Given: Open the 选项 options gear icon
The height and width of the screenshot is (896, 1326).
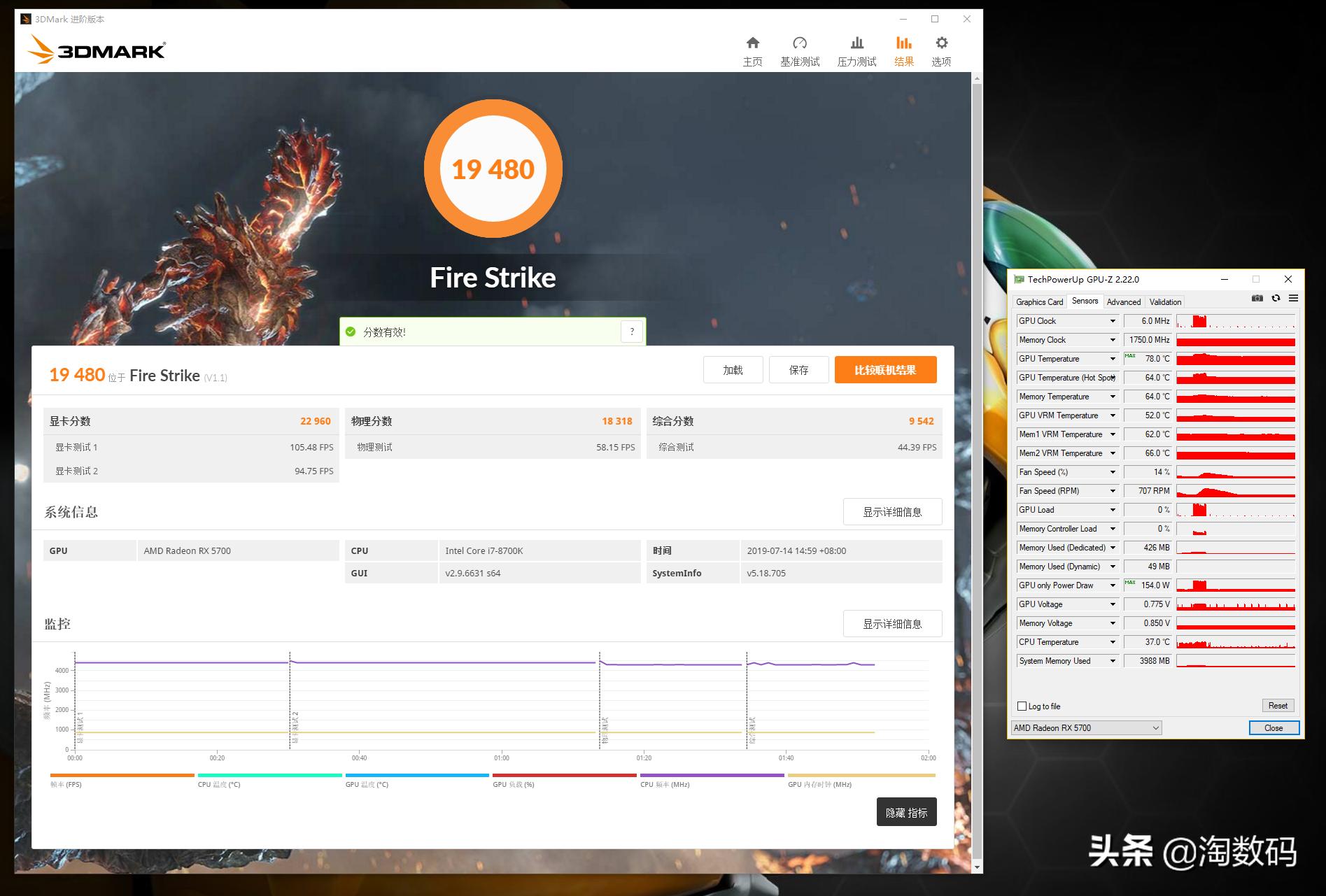Looking at the screenshot, I should pyautogui.click(x=941, y=43).
